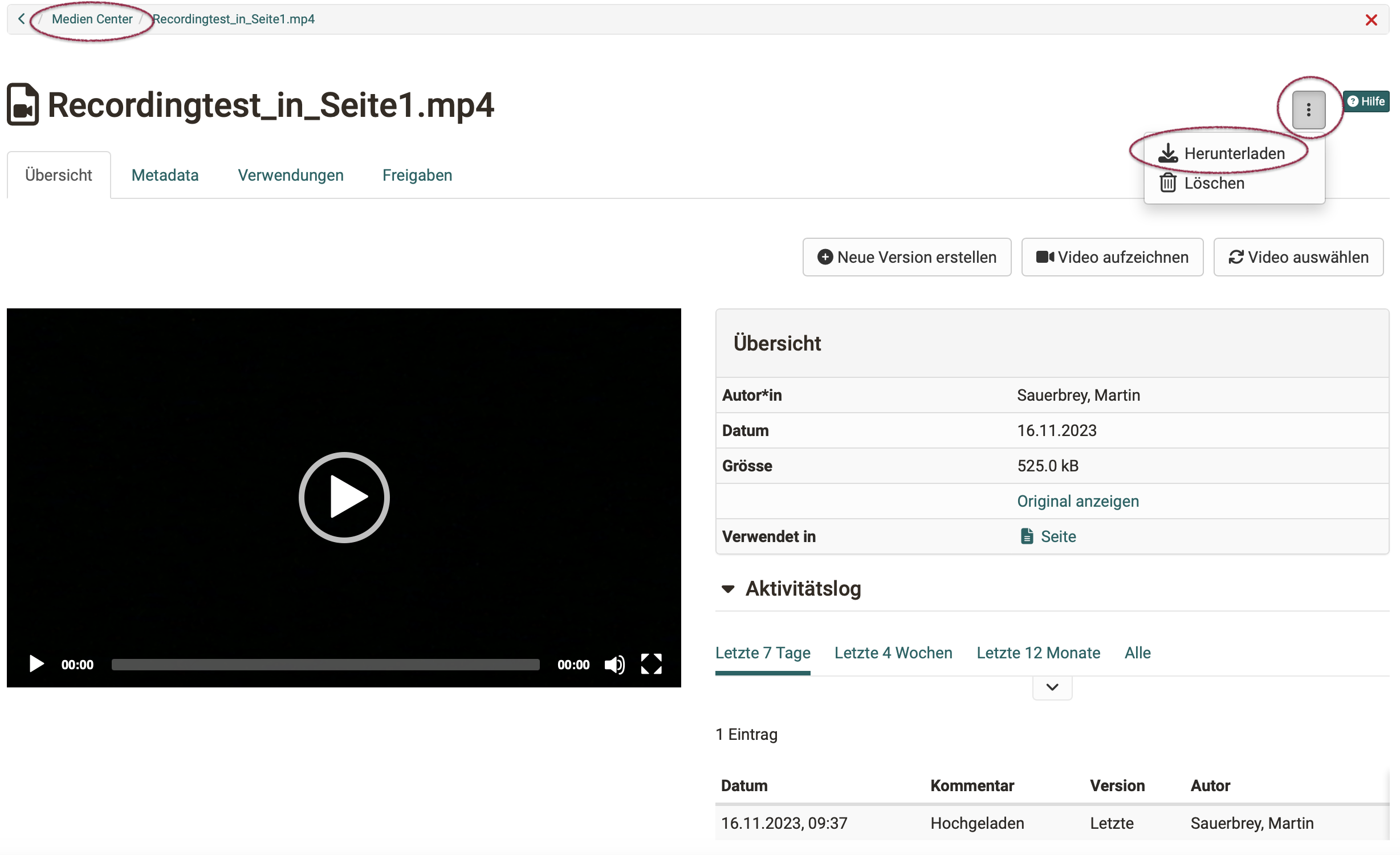Open the three-dot options menu
The width and height of the screenshot is (1400, 855).
(1309, 108)
